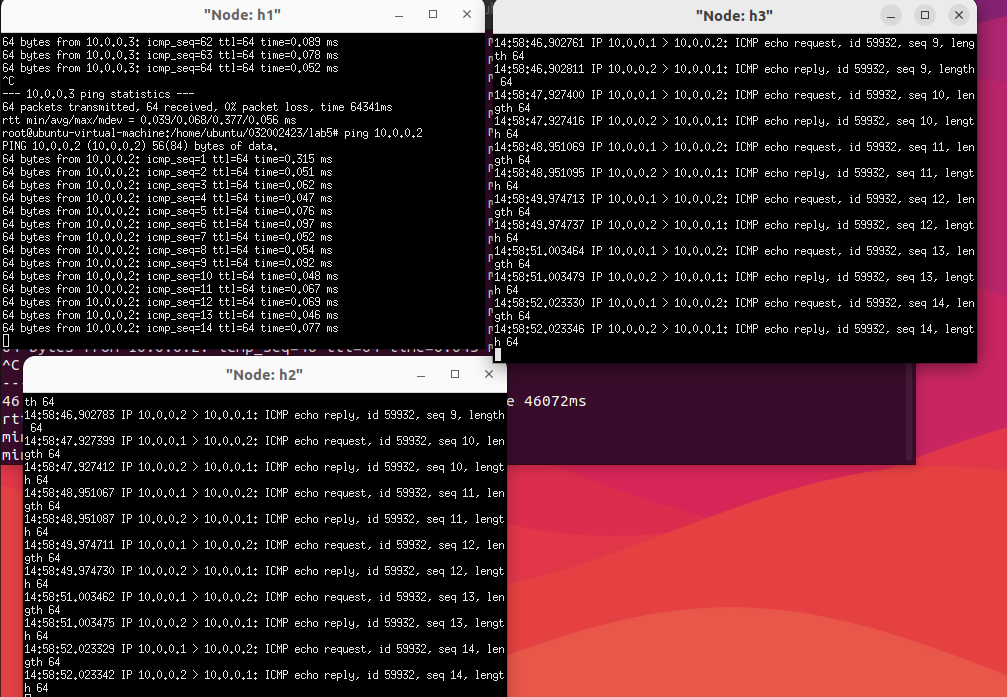Screen dimensions: 1007x697
Task: Click h3 line 14:58:52.023346 echo reply
Action: (734, 335)
